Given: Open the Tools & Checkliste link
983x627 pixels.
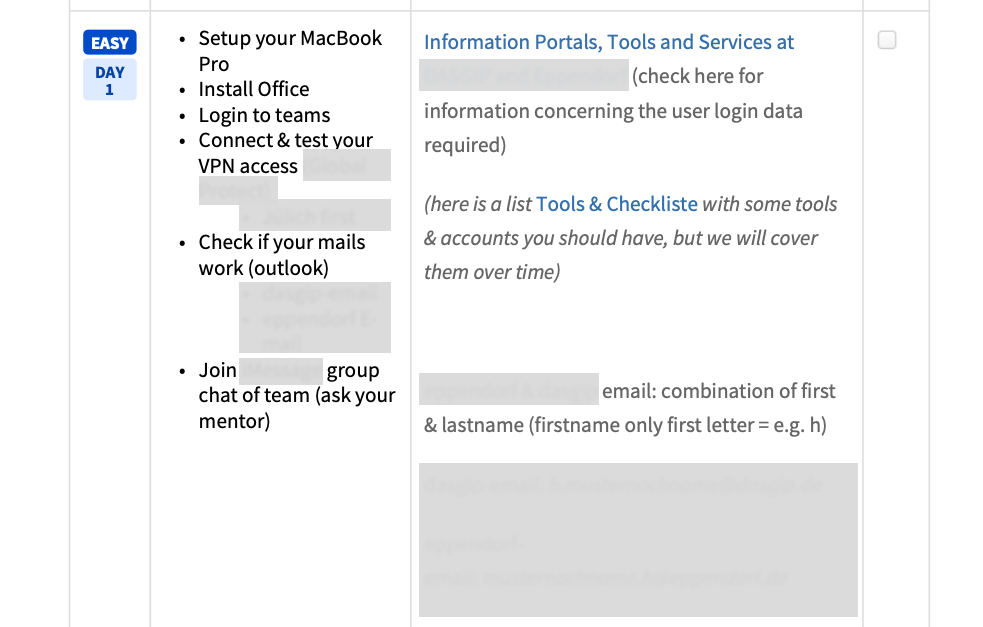Looking at the screenshot, I should point(616,204).
